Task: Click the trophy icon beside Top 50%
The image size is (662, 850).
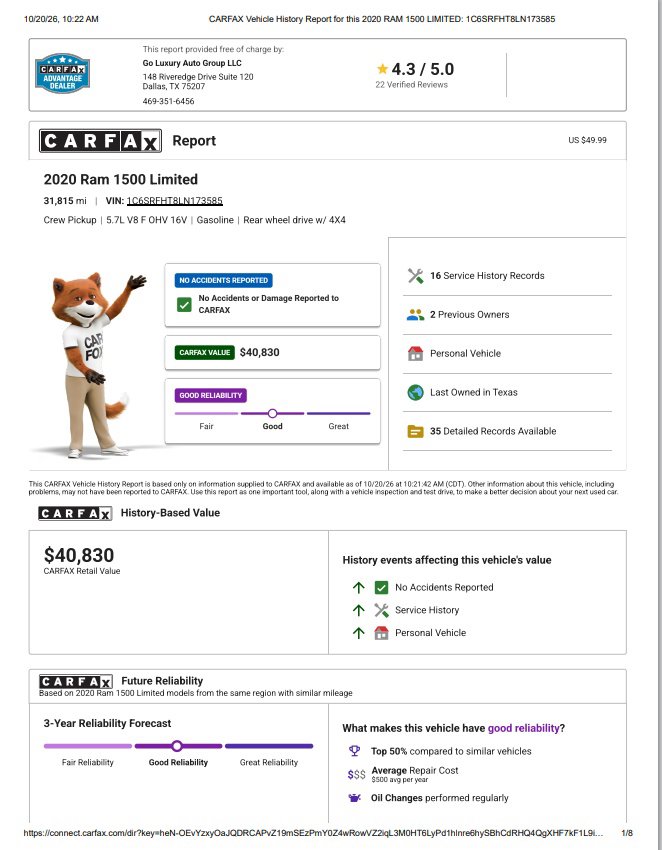Action: coord(355,751)
